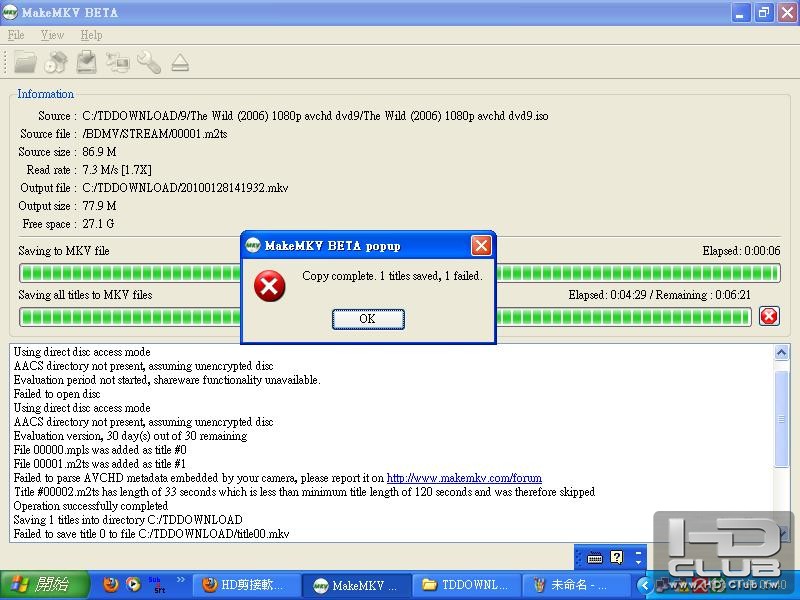Click log line 'Operation successfully completed'
This screenshot has height=600, width=800.
[91, 506]
